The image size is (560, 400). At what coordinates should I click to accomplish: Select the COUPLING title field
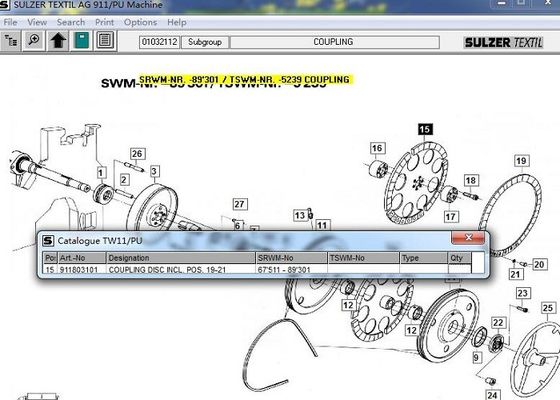tap(335, 42)
